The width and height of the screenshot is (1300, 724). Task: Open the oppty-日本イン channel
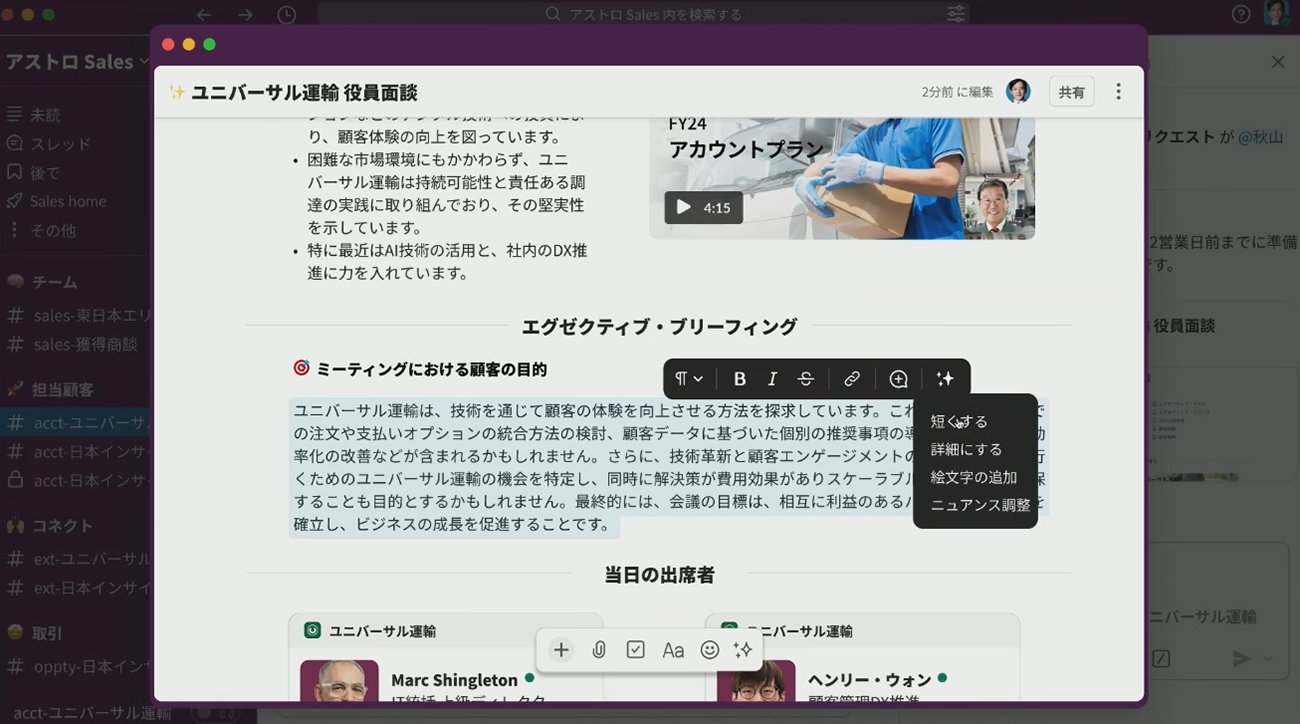coord(76,666)
